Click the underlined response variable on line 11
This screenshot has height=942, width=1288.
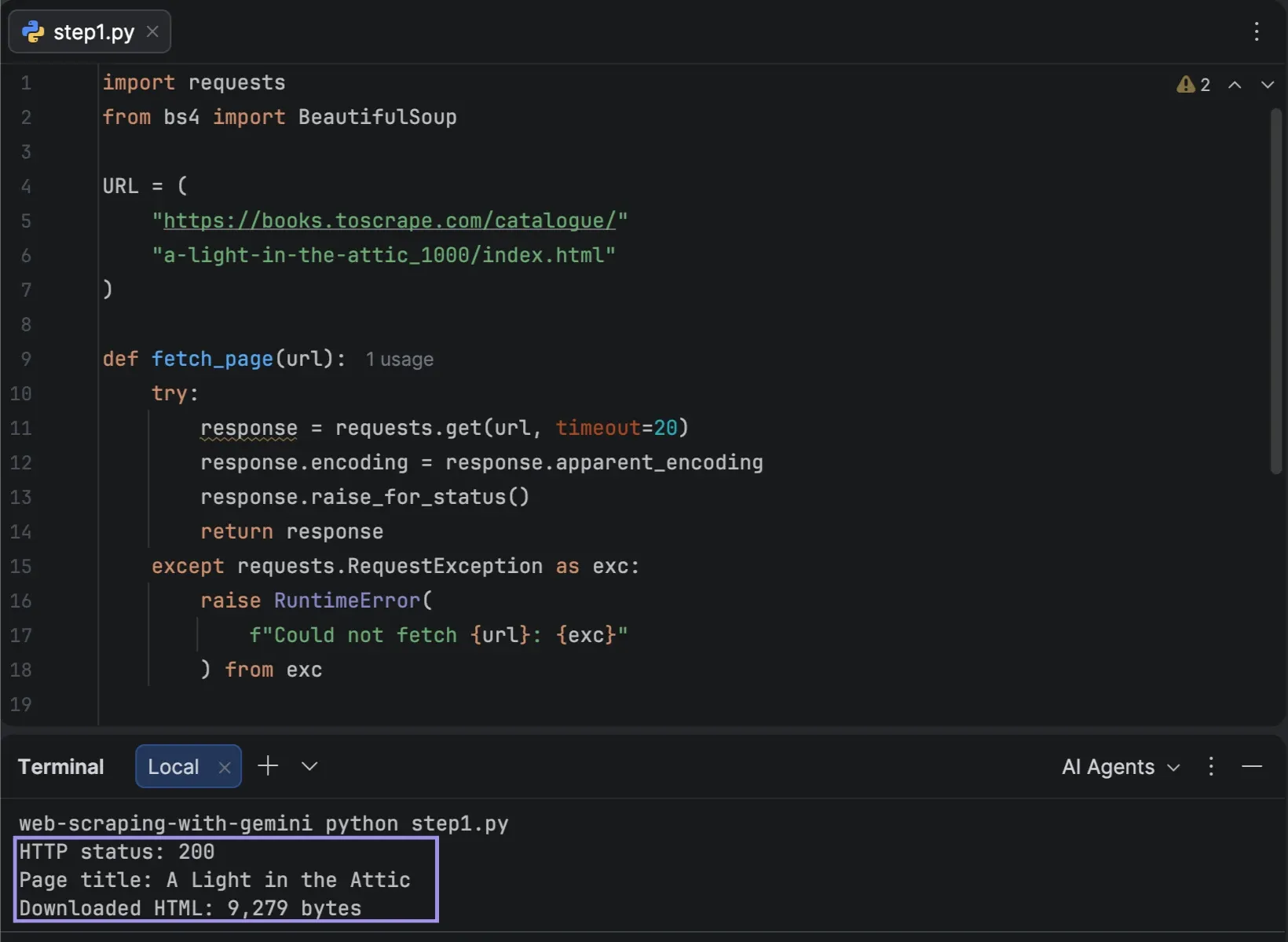point(249,428)
